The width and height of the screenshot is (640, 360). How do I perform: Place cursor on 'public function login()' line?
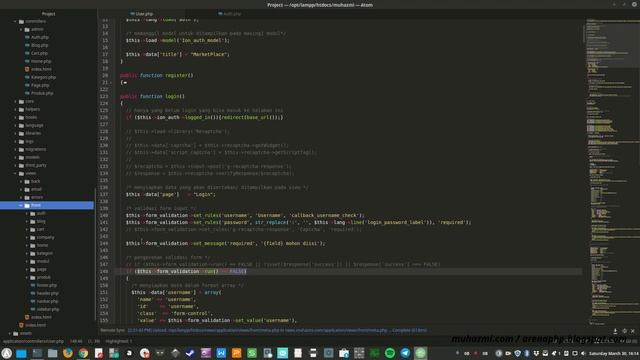[152, 96]
